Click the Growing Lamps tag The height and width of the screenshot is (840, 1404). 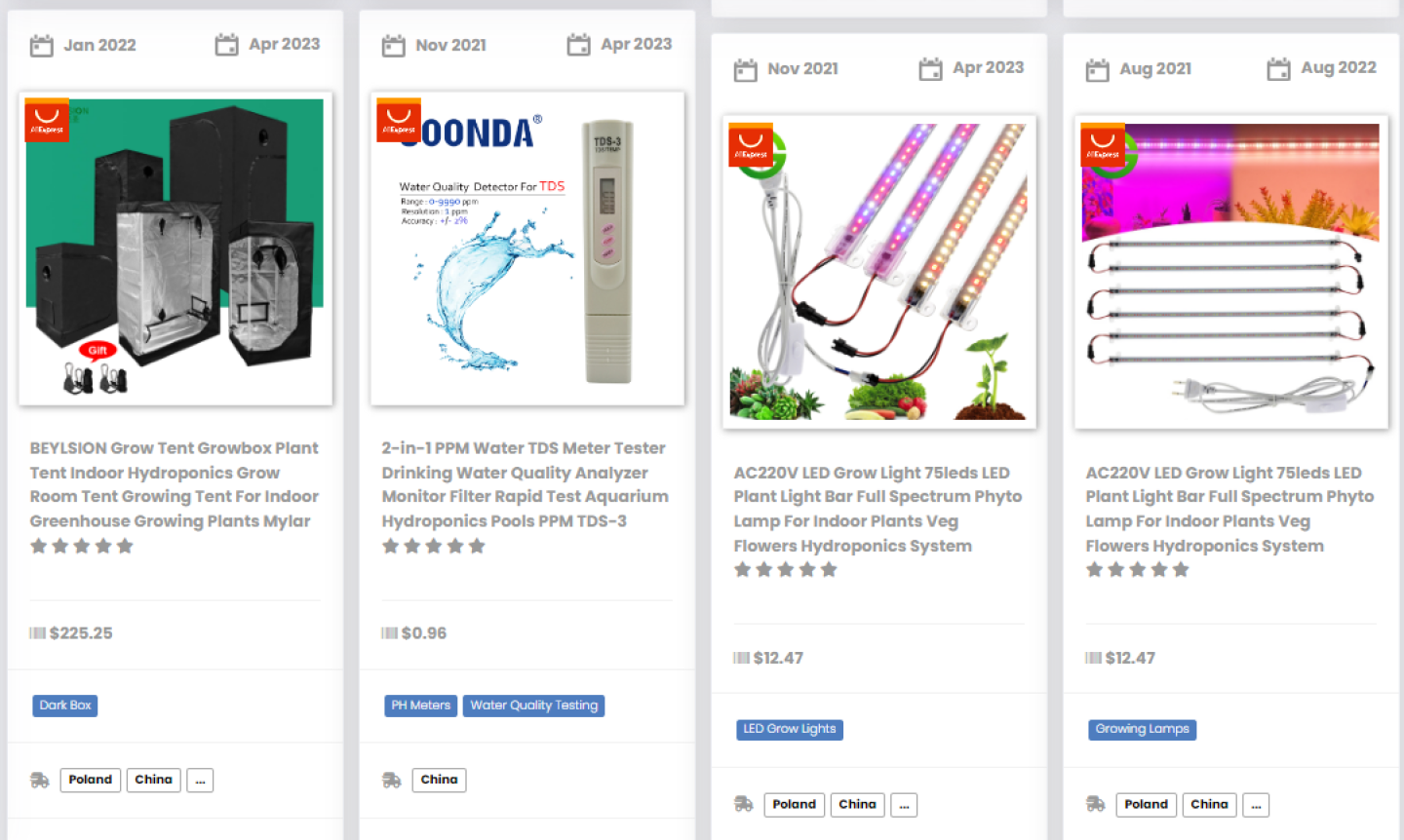point(1142,729)
